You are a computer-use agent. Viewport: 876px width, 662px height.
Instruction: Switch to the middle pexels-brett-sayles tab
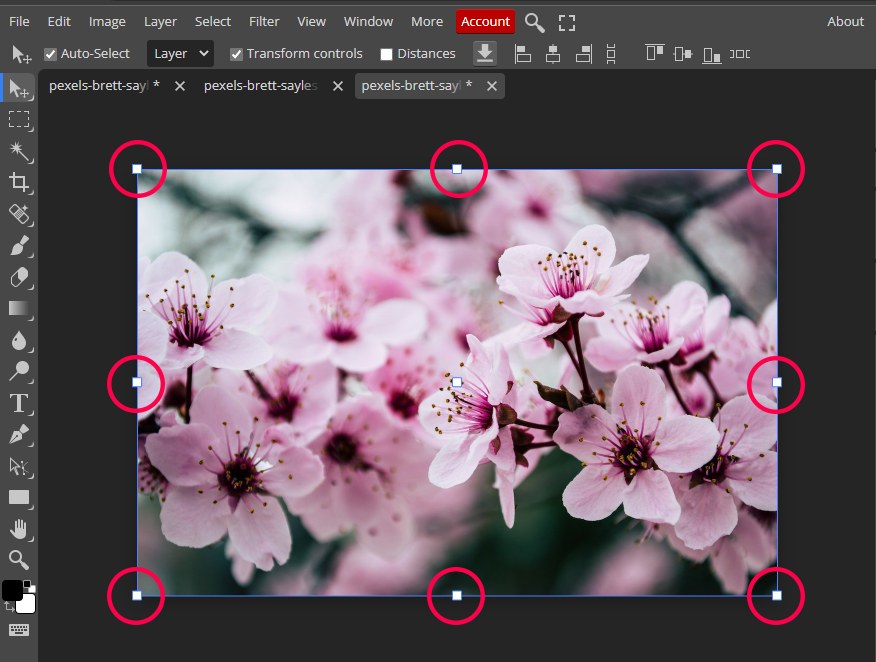(260, 86)
